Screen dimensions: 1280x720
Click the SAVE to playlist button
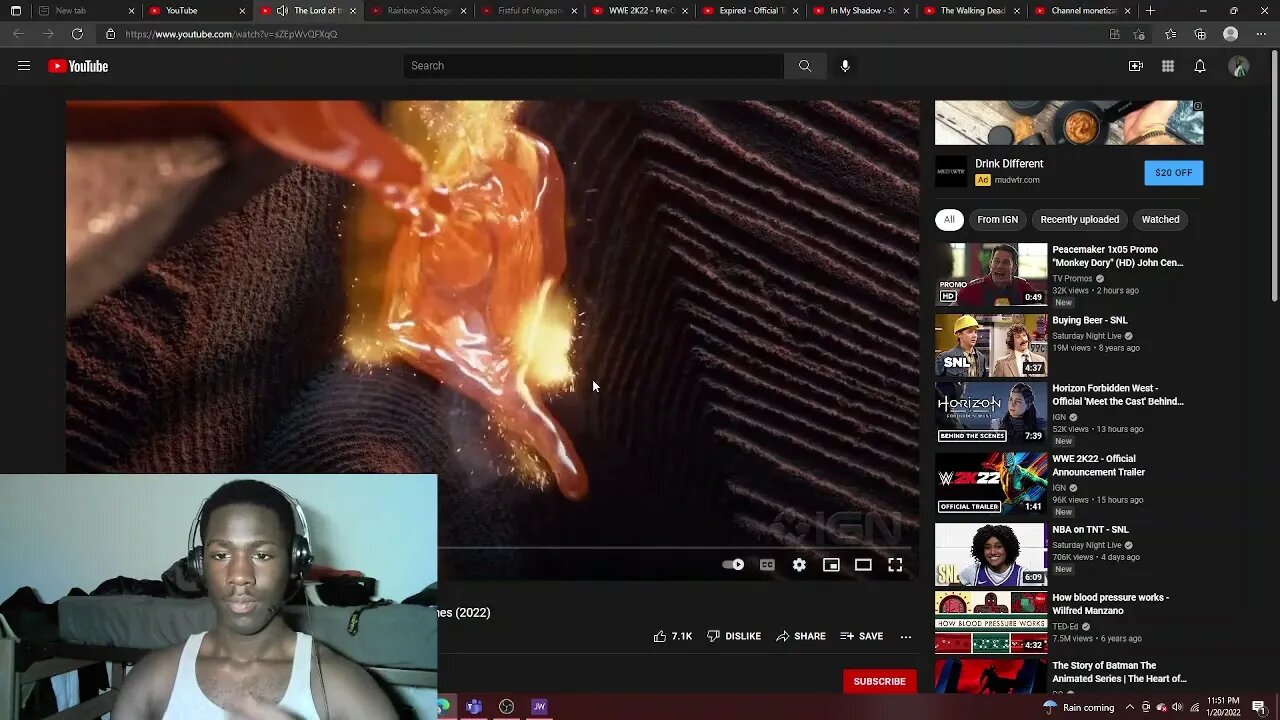862,636
